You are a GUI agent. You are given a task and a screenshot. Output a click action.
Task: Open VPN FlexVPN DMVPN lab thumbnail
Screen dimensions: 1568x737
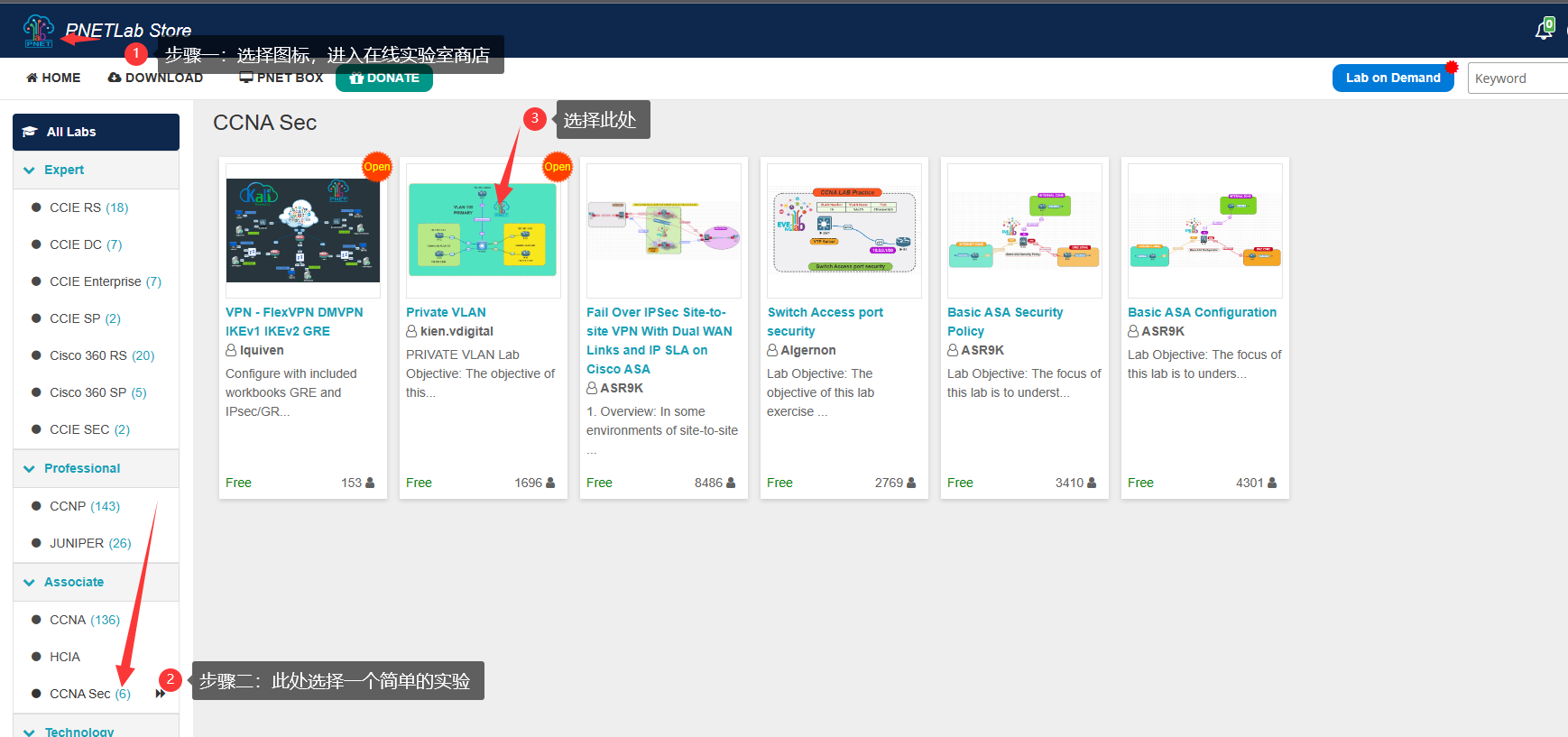point(303,230)
